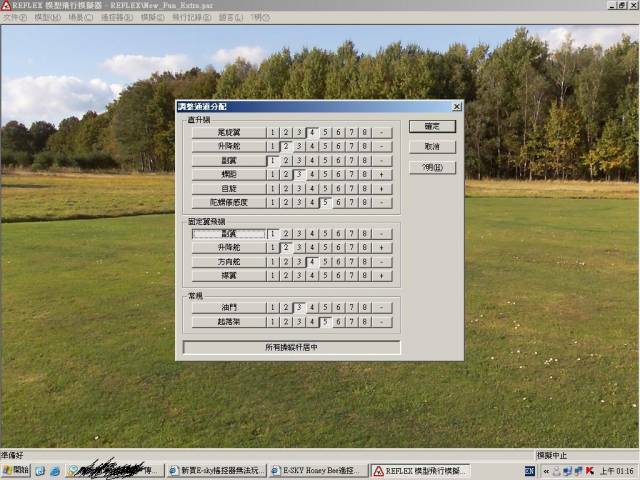The height and width of the screenshot is (480, 640).
Task: Set 螺距 pitch row to channel 6
Action: pyautogui.click(x=338, y=174)
